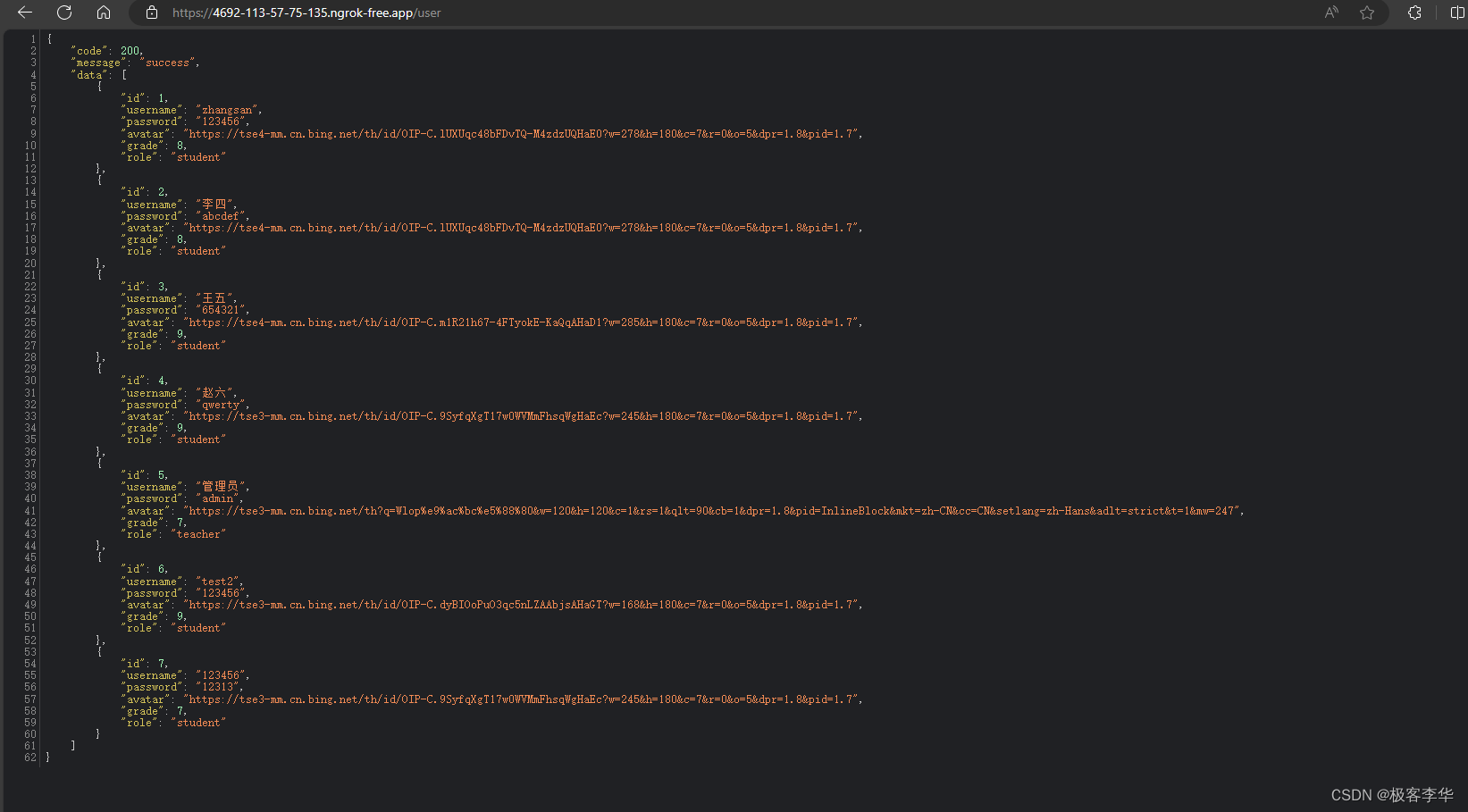
Task: Click the avatar URL for id 6
Action: 521,605
